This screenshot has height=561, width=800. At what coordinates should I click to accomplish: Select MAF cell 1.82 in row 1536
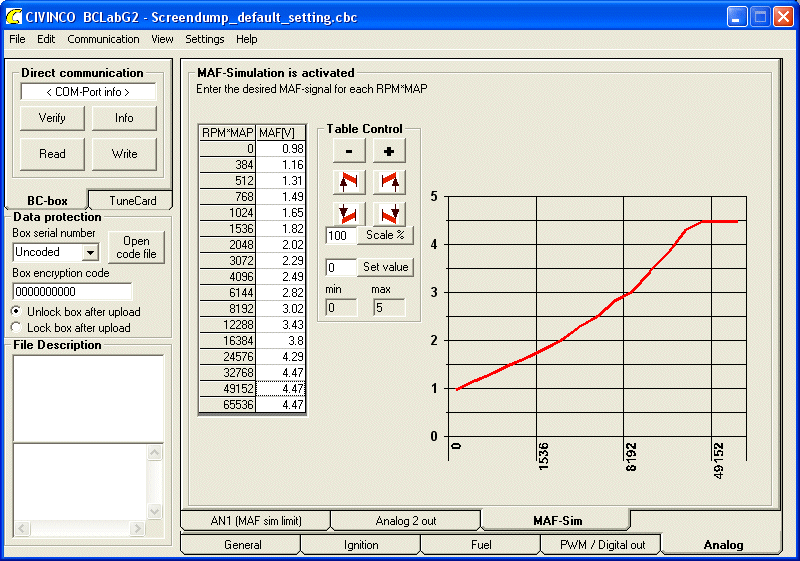coord(280,228)
